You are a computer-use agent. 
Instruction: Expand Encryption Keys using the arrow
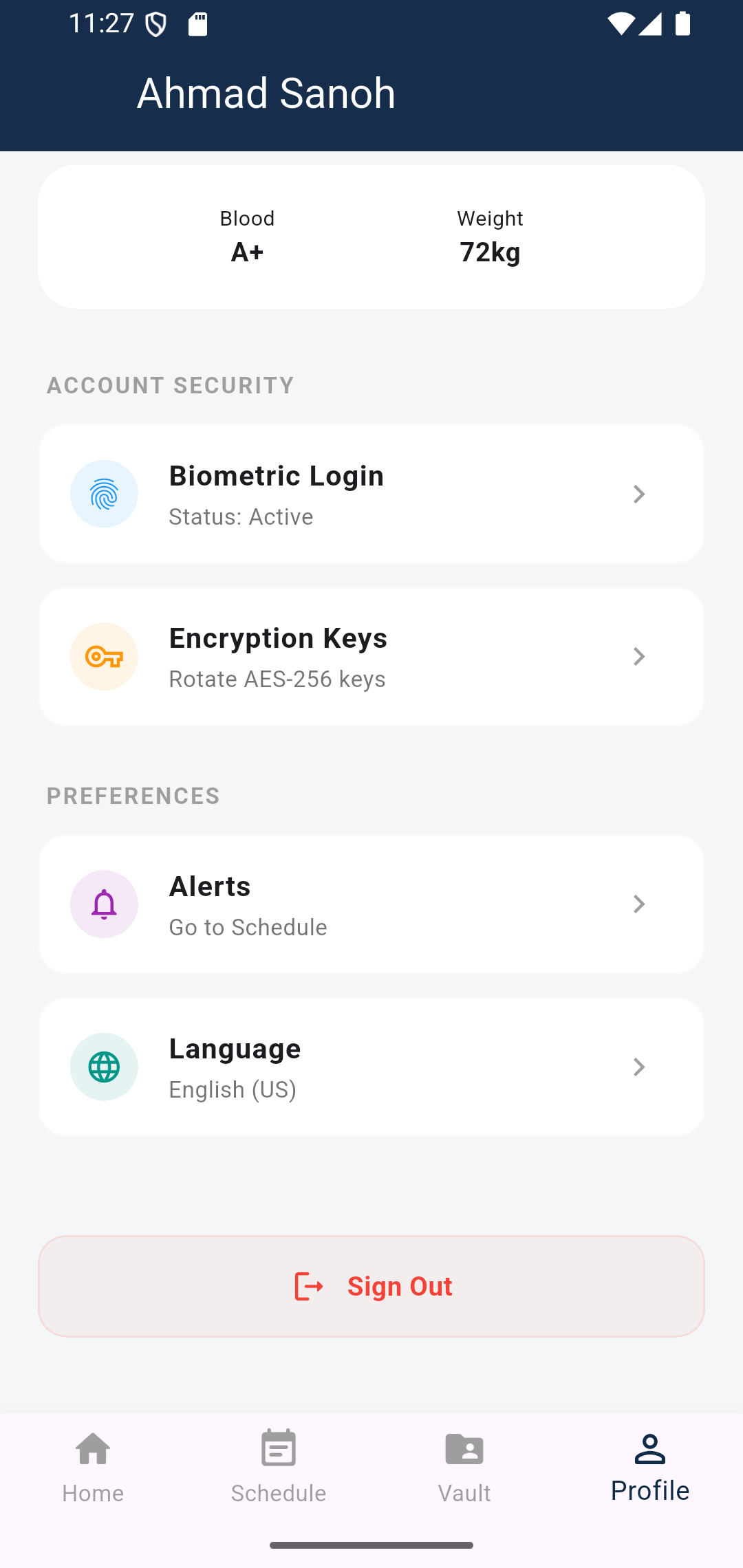point(638,656)
